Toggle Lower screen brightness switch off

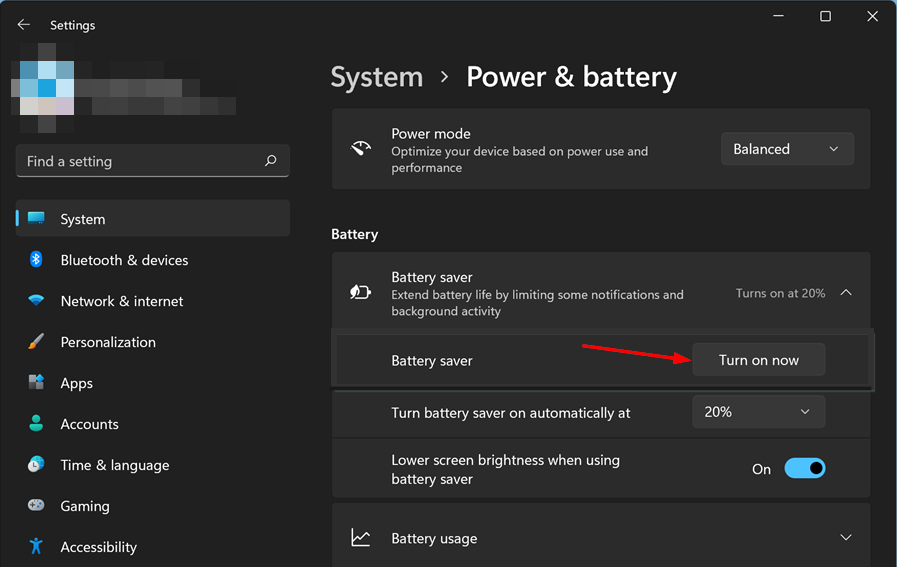804,469
